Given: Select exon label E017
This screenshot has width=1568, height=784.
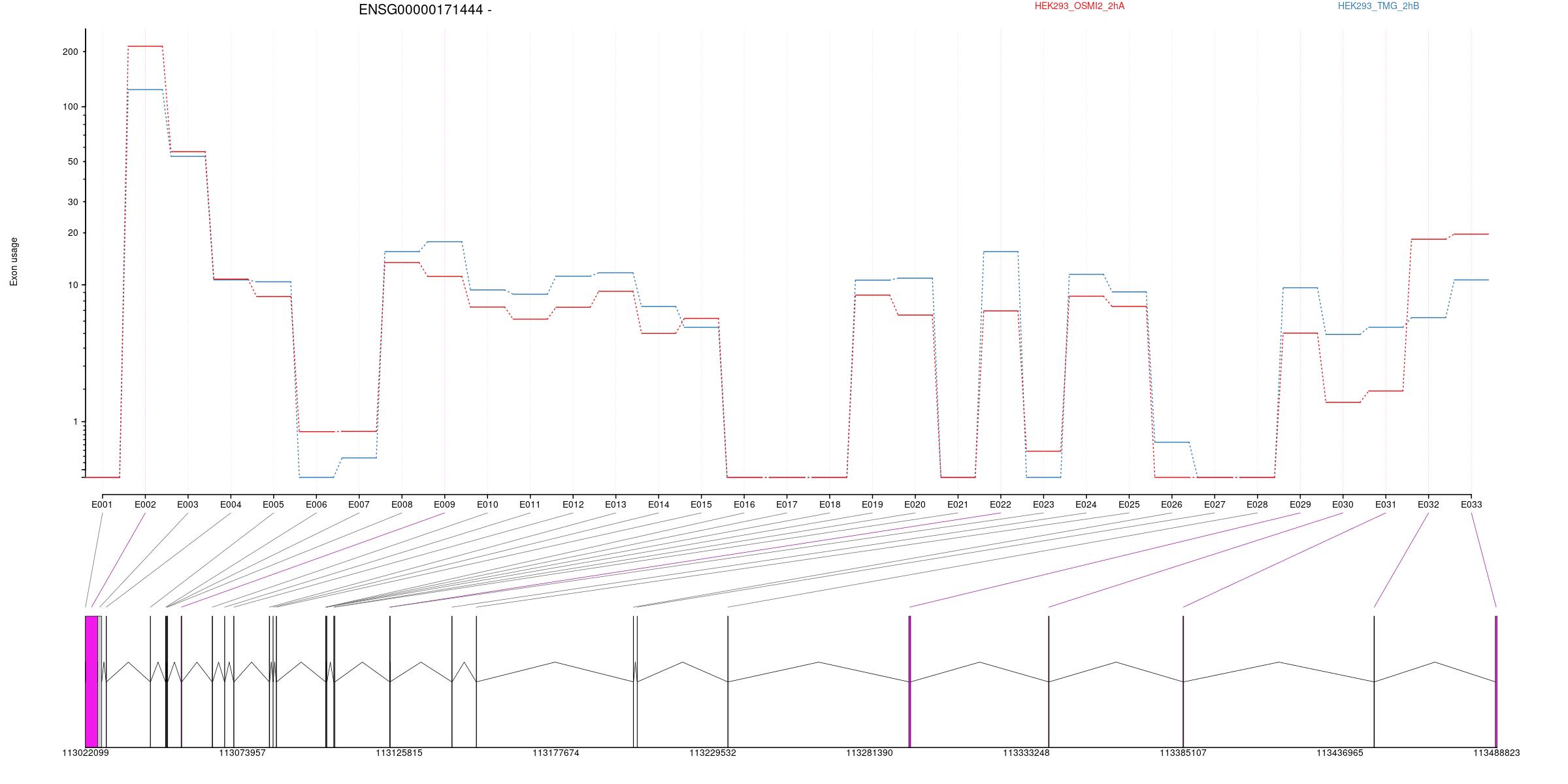Looking at the screenshot, I should (x=787, y=504).
